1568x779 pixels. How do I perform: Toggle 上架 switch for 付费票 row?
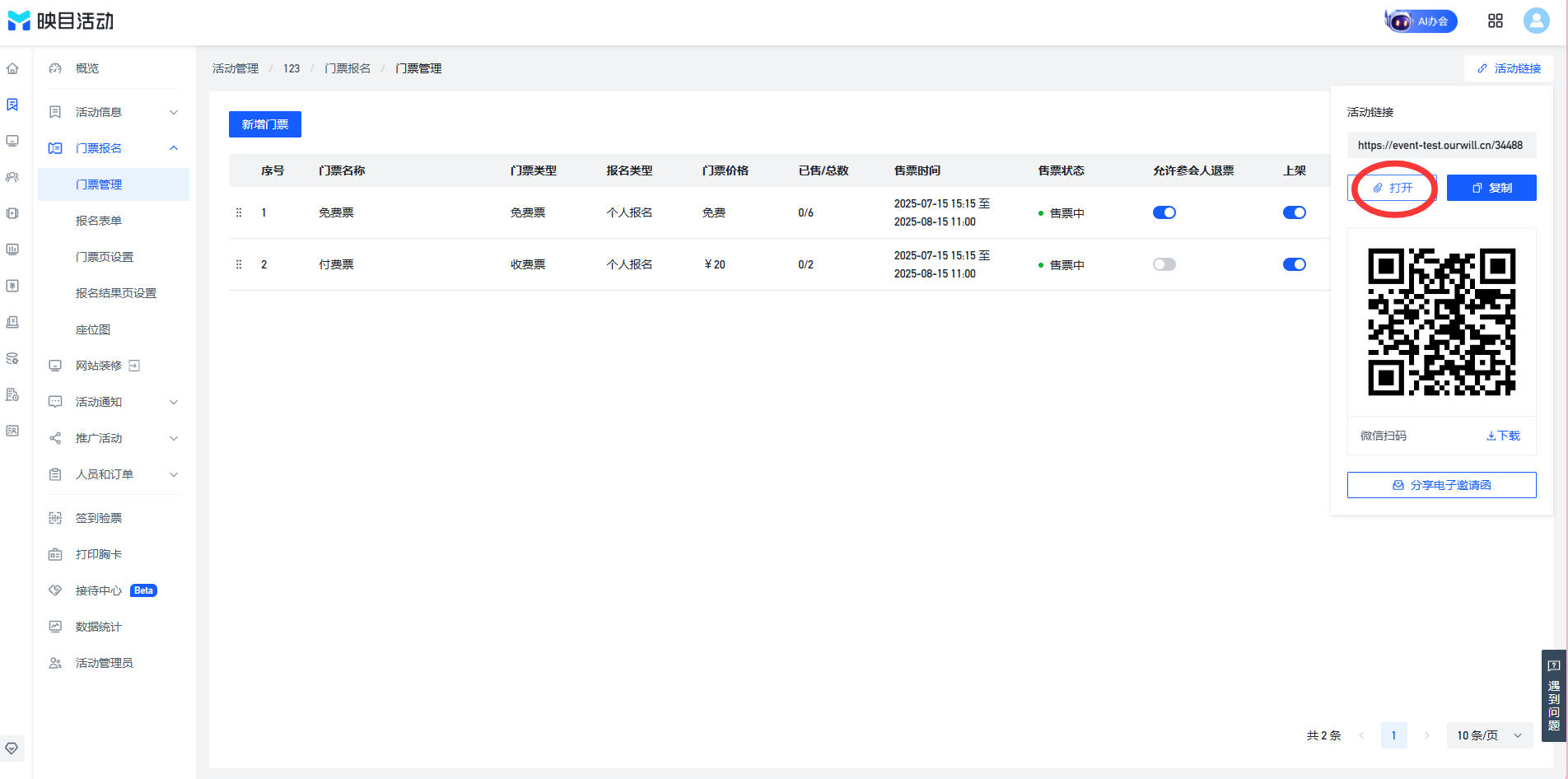(1294, 264)
